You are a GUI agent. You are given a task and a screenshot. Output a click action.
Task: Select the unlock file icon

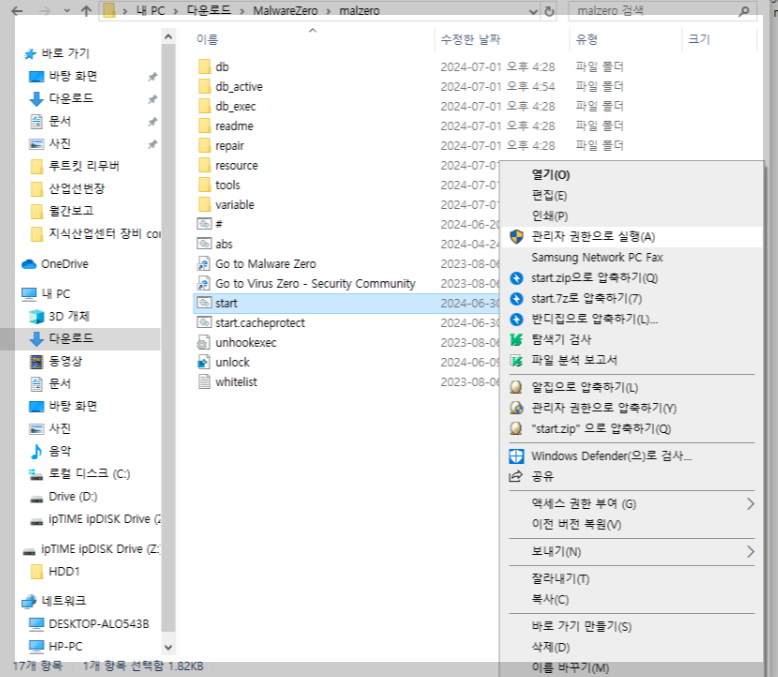(204, 362)
